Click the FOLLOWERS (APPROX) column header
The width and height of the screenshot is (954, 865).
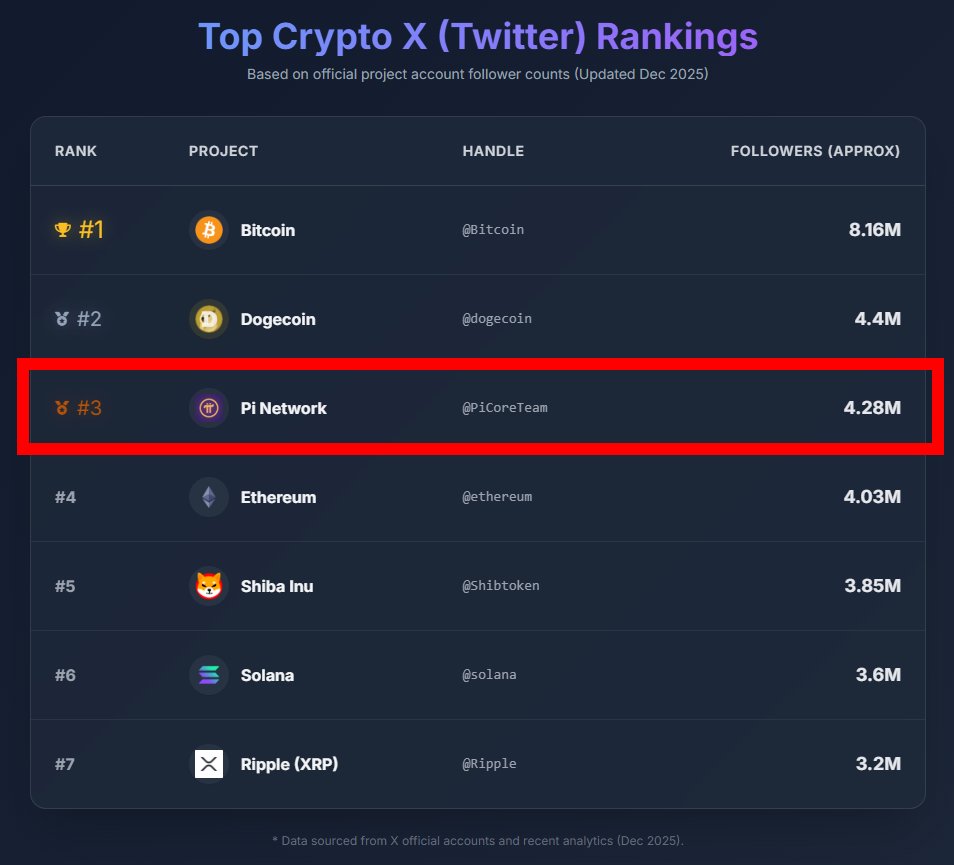815,151
